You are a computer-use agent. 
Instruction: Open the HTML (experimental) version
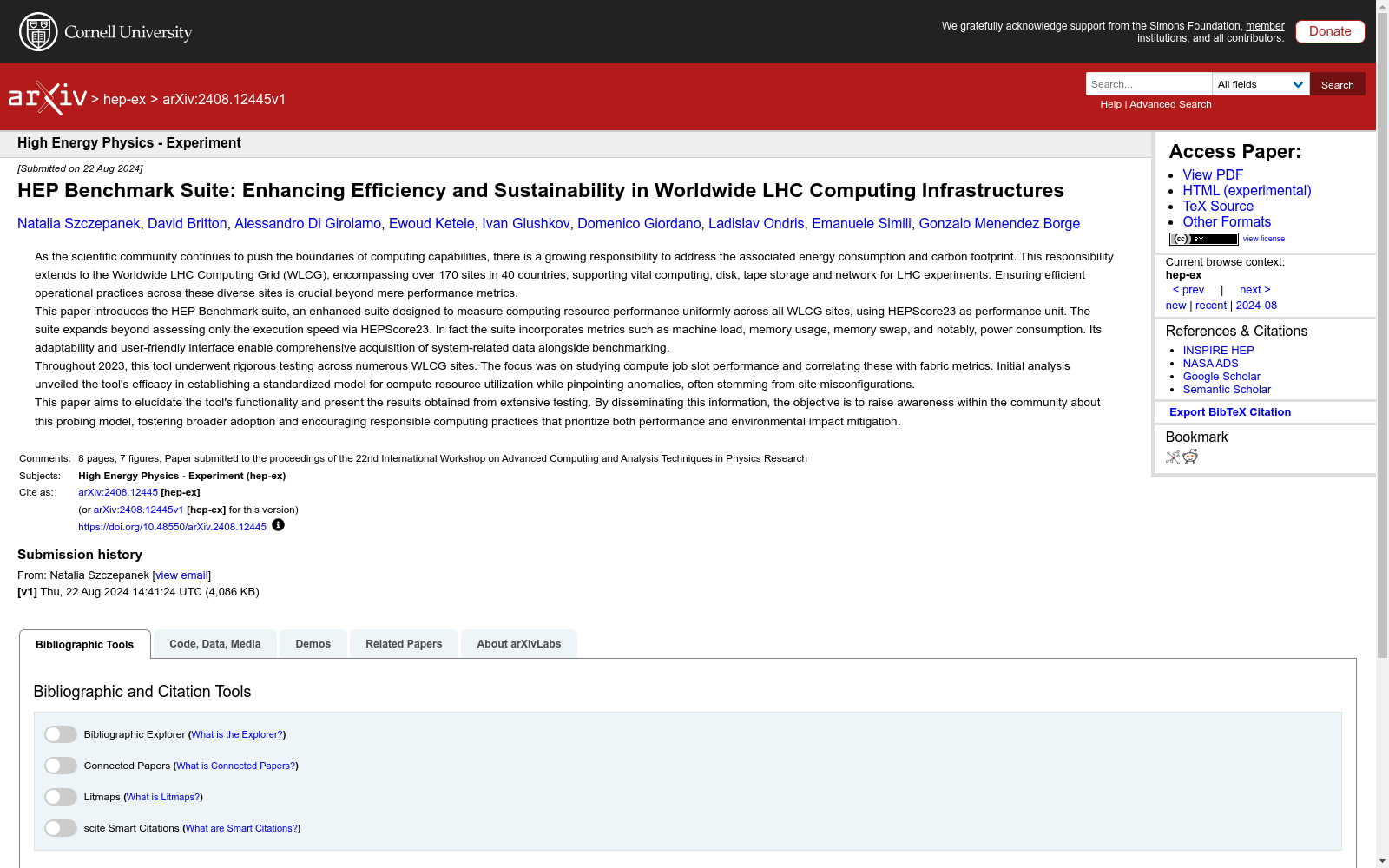[x=1247, y=191]
